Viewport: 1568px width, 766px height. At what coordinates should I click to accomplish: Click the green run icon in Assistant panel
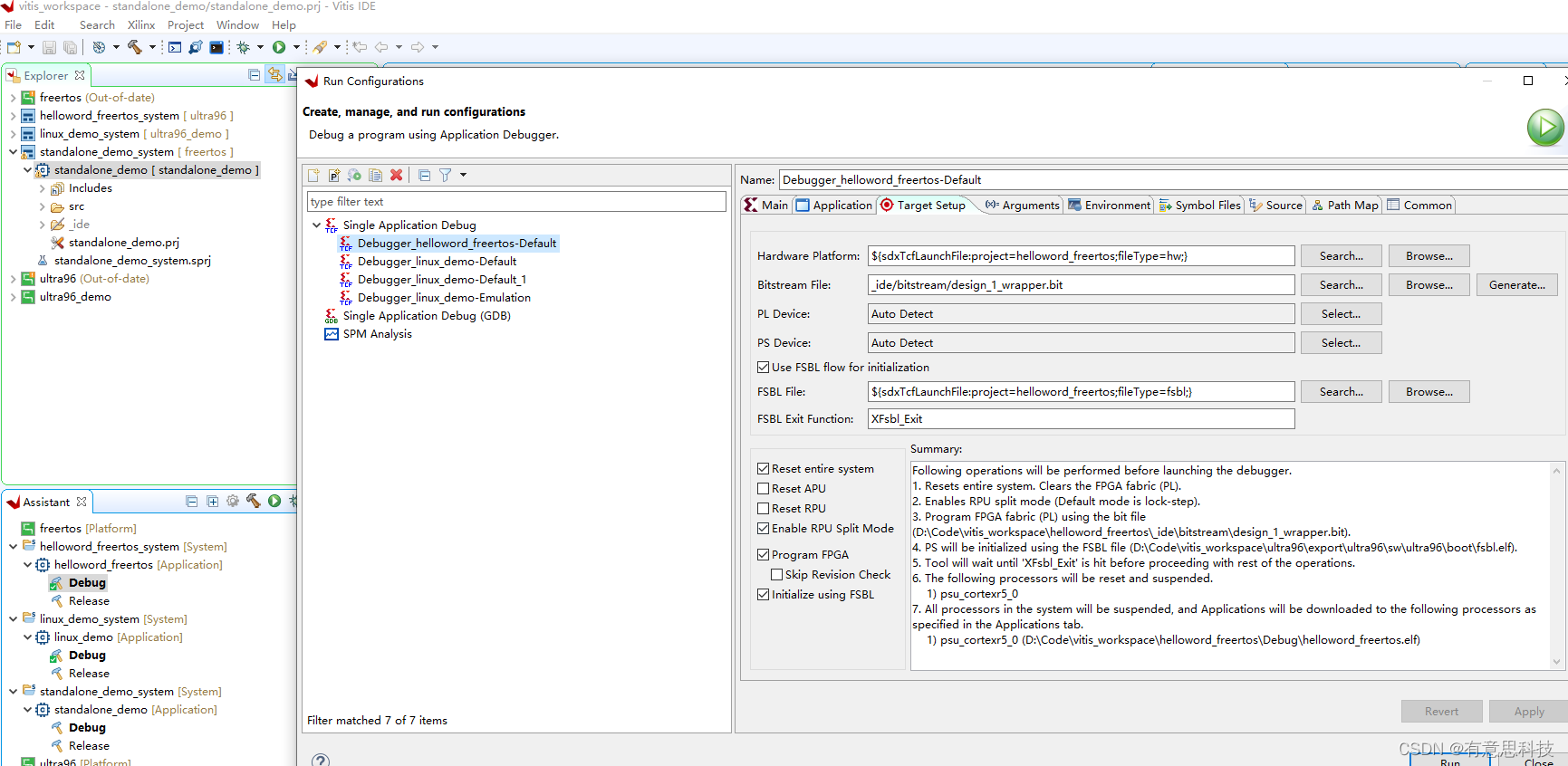[x=274, y=501]
